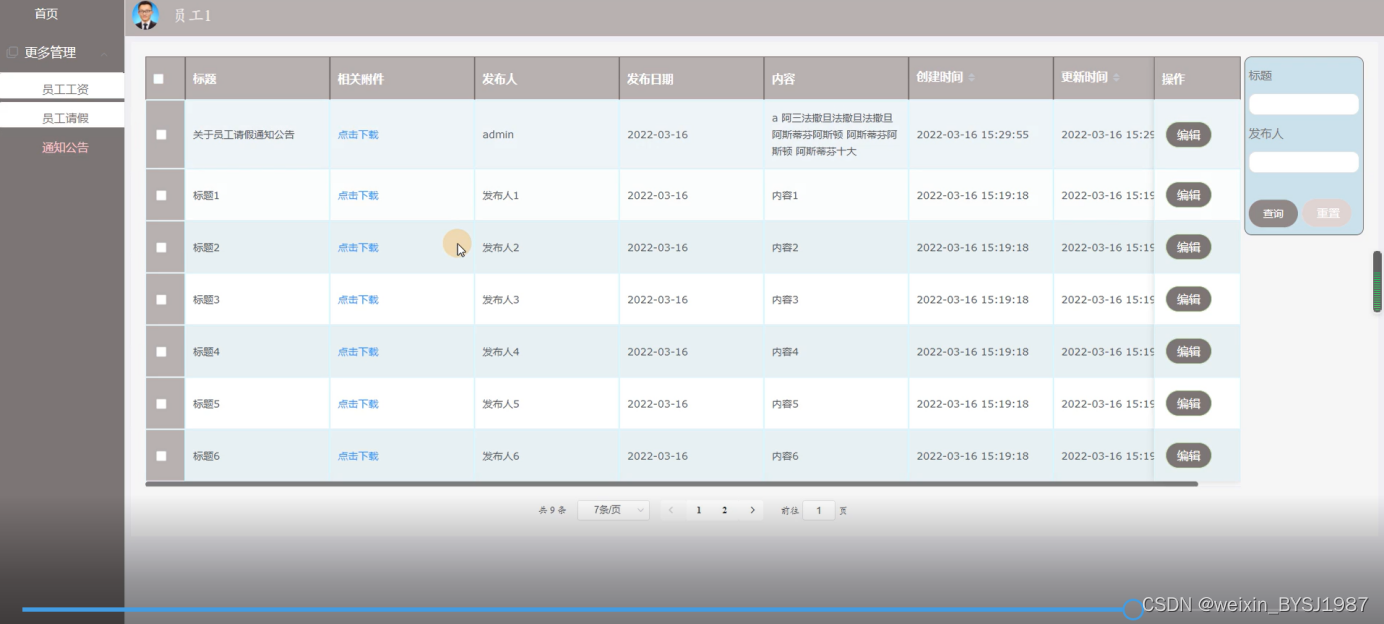Click 编辑 for 标题5 row
The height and width of the screenshot is (624, 1384).
[x=1188, y=403]
